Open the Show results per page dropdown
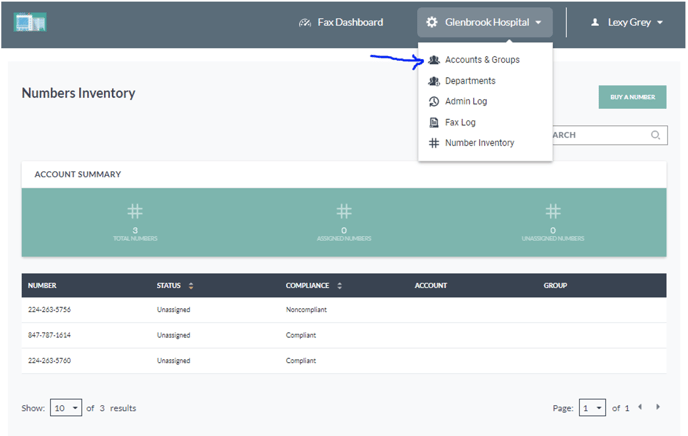Viewport: 688px width, 436px height. pyautogui.click(x=66, y=408)
